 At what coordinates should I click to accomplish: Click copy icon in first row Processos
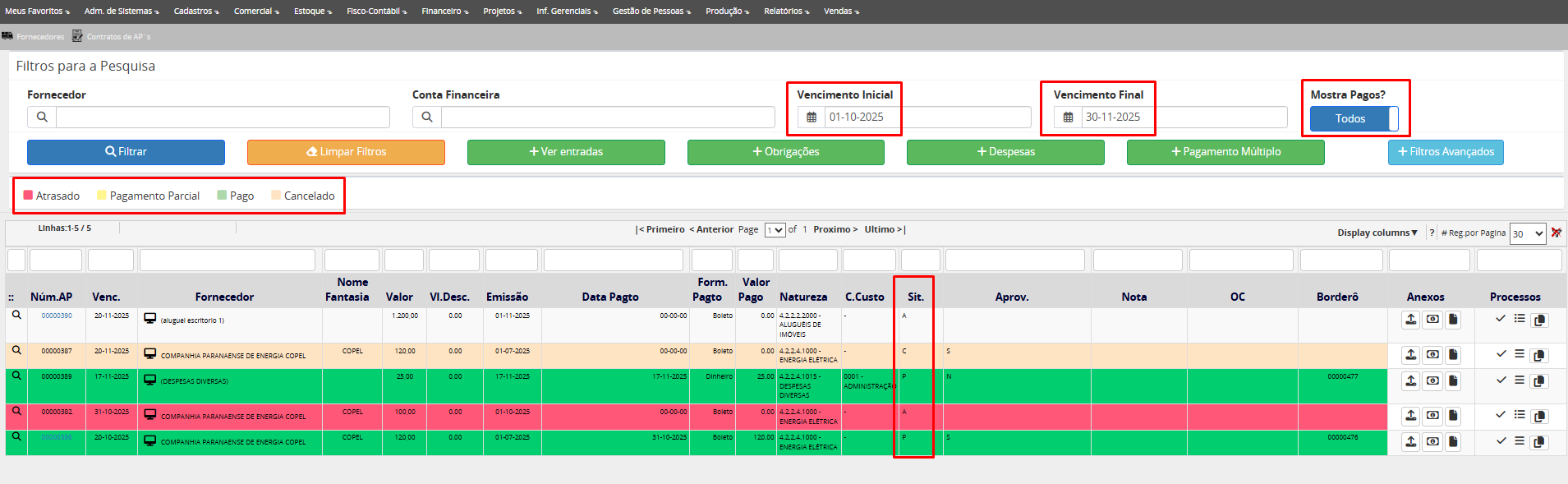(x=1539, y=320)
